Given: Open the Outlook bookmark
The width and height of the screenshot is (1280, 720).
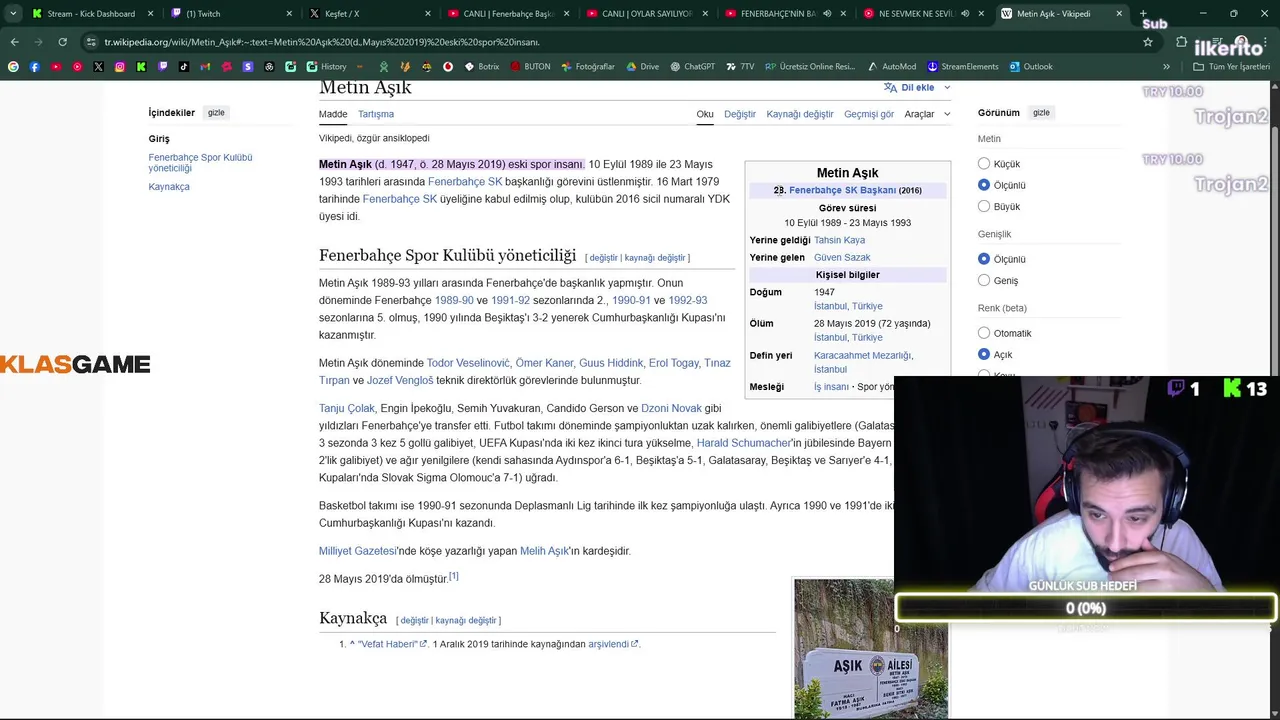Looking at the screenshot, I should pos(1031,67).
